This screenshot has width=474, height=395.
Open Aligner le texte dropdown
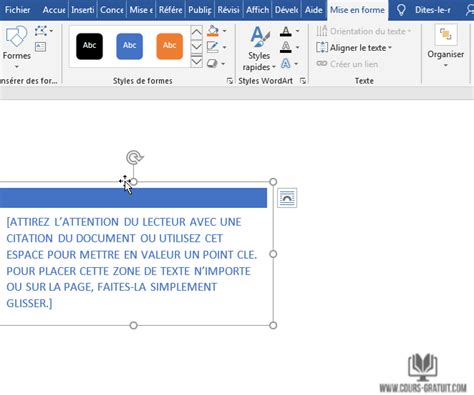click(354, 48)
